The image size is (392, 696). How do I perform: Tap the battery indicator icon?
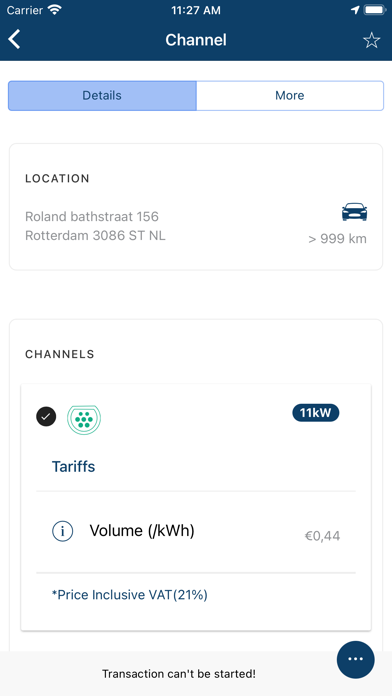375,10
